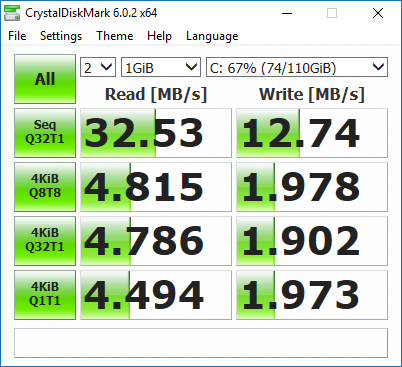Open the Help menu
Screen dimensions: 402x367
point(159,36)
